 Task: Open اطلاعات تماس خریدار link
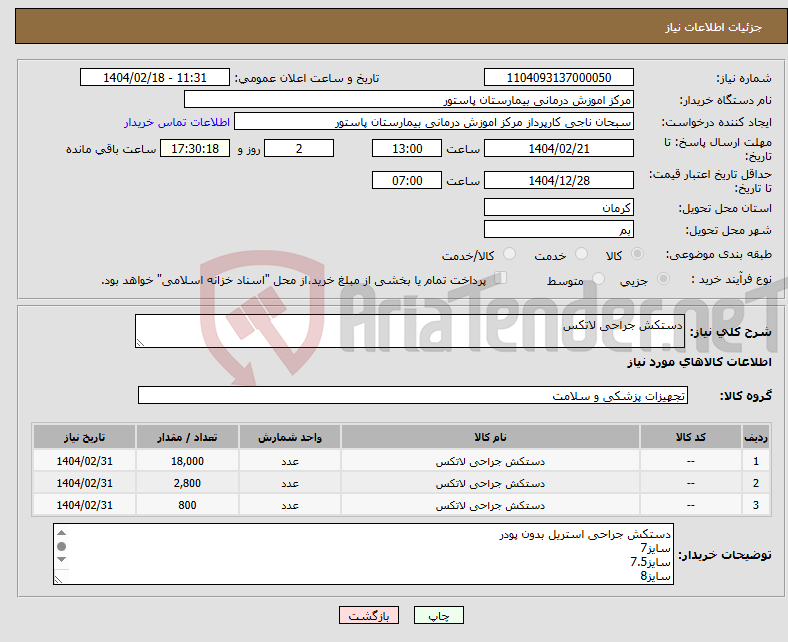(177, 122)
